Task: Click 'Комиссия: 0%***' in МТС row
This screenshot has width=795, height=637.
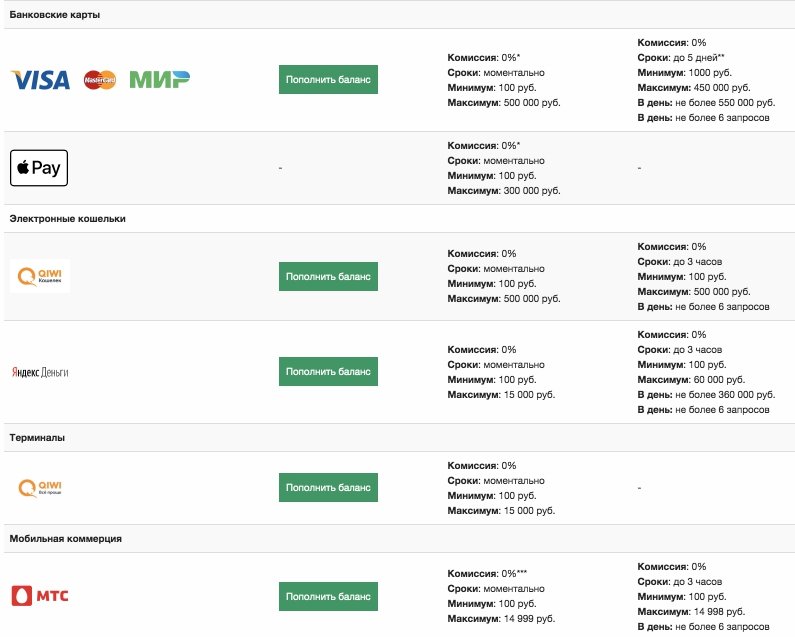Action: click(x=487, y=574)
